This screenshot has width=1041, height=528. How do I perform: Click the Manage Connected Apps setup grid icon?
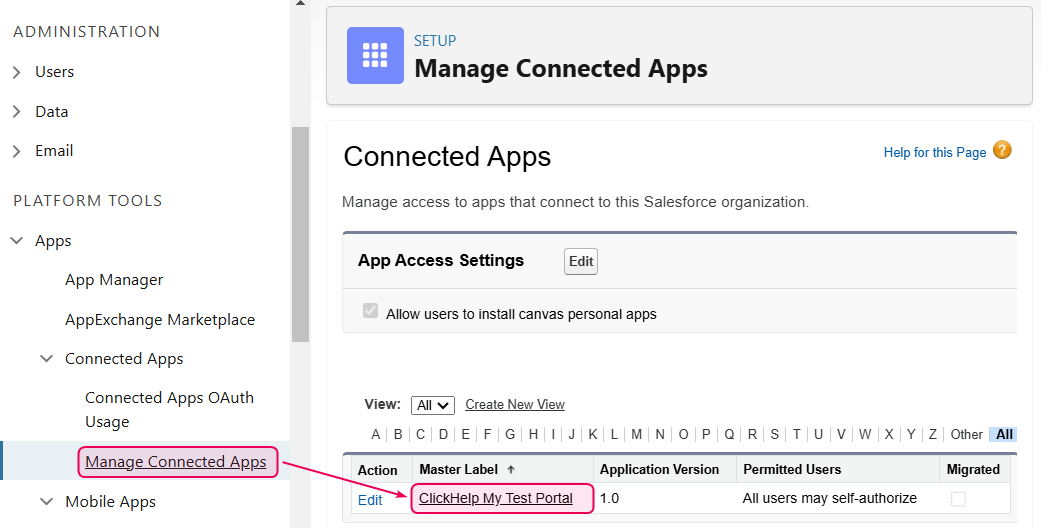click(375, 55)
